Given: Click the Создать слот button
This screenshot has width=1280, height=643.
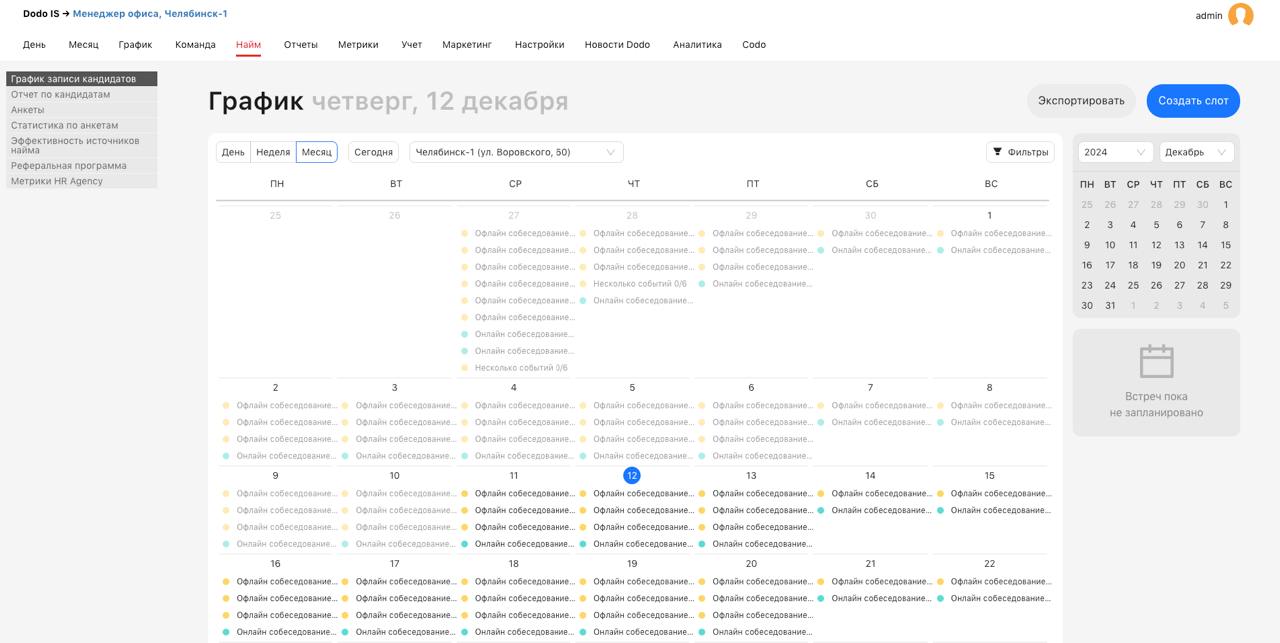Looking at the screenshot, I should coord(1193,101).
